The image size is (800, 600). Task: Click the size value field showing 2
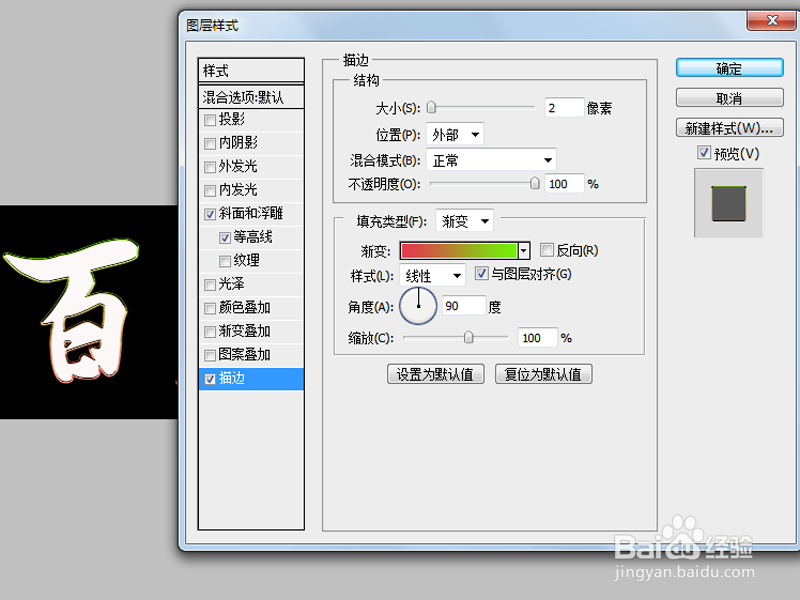(564, 108)
